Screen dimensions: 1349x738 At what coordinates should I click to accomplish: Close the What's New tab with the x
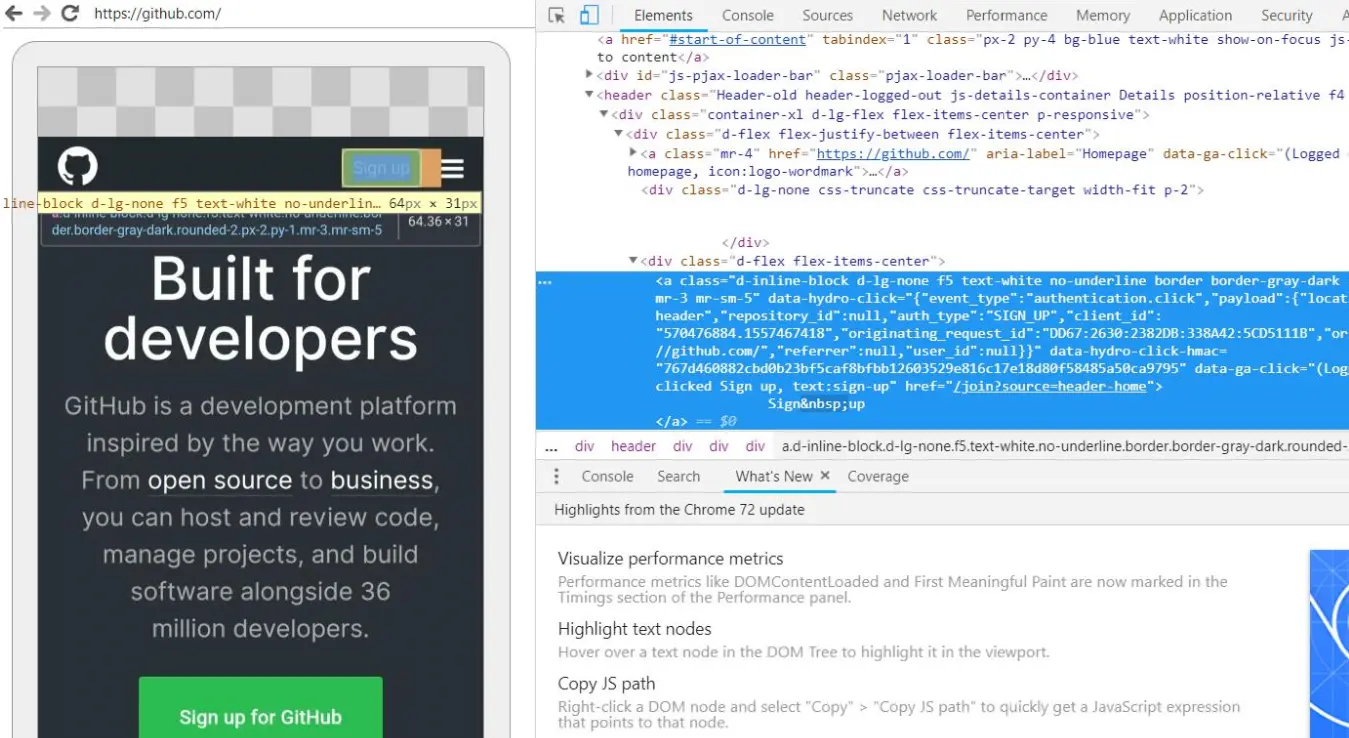825,476
